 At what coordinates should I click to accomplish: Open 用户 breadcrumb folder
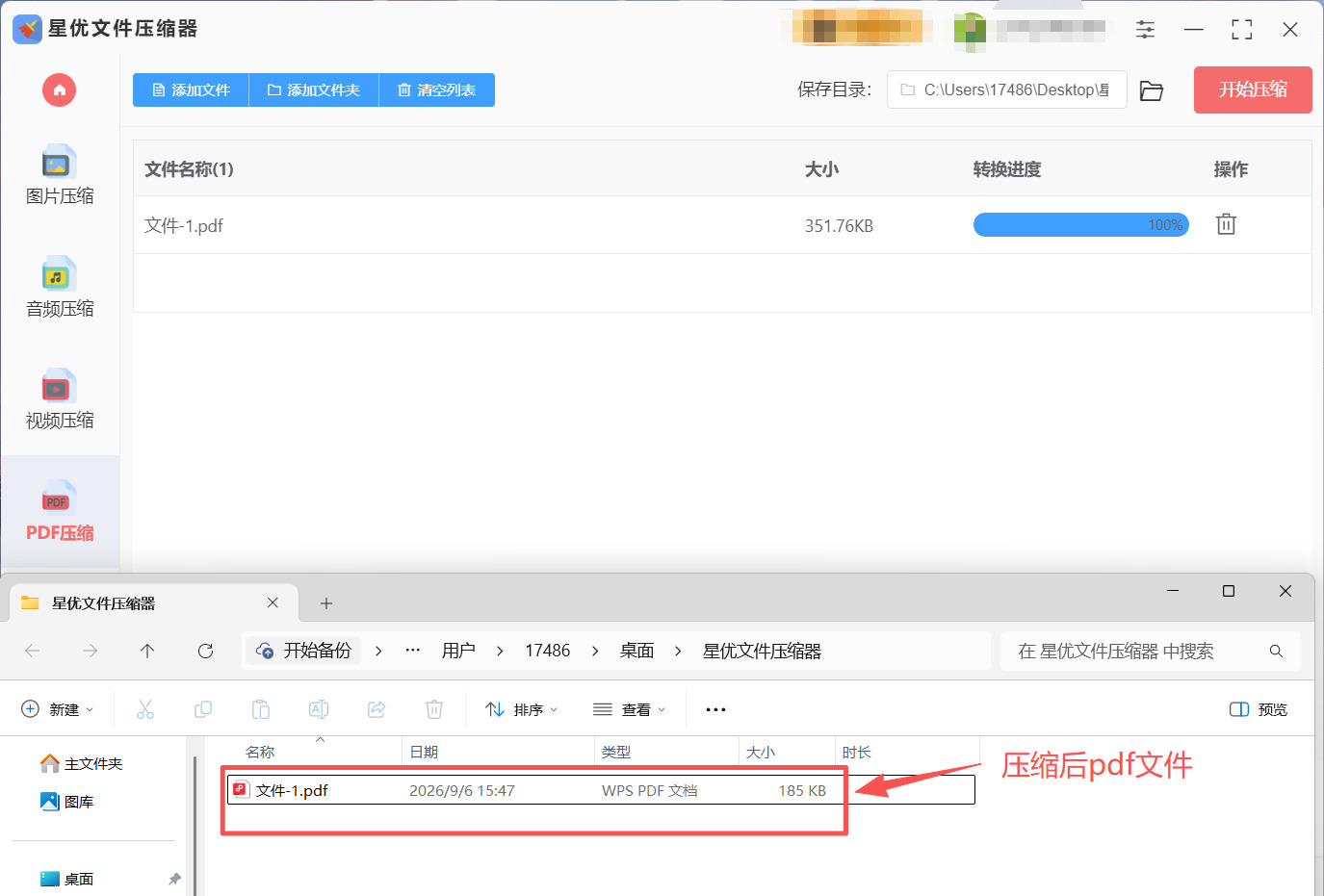coord(458,651)
